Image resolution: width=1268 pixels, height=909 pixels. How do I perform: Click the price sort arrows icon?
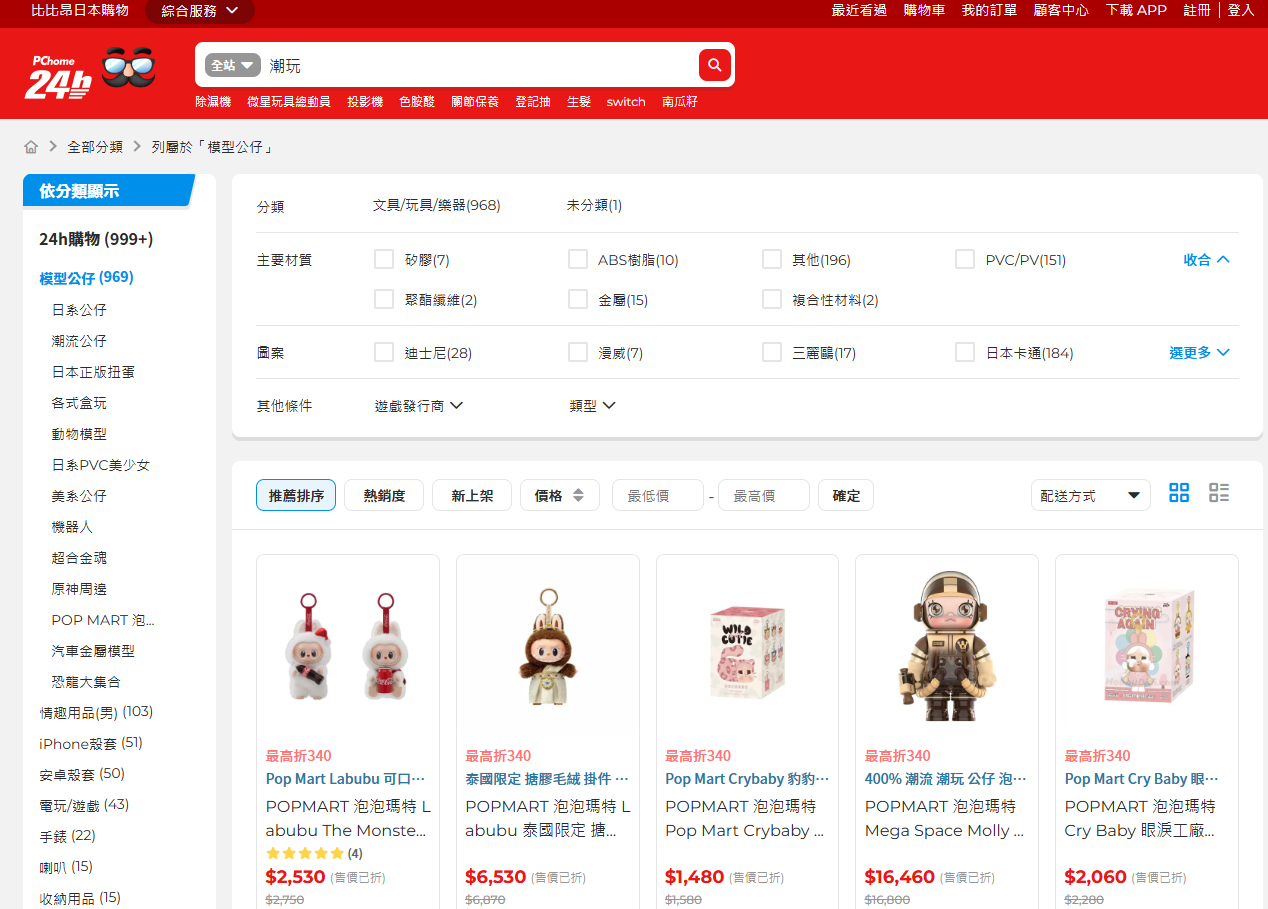578,495
